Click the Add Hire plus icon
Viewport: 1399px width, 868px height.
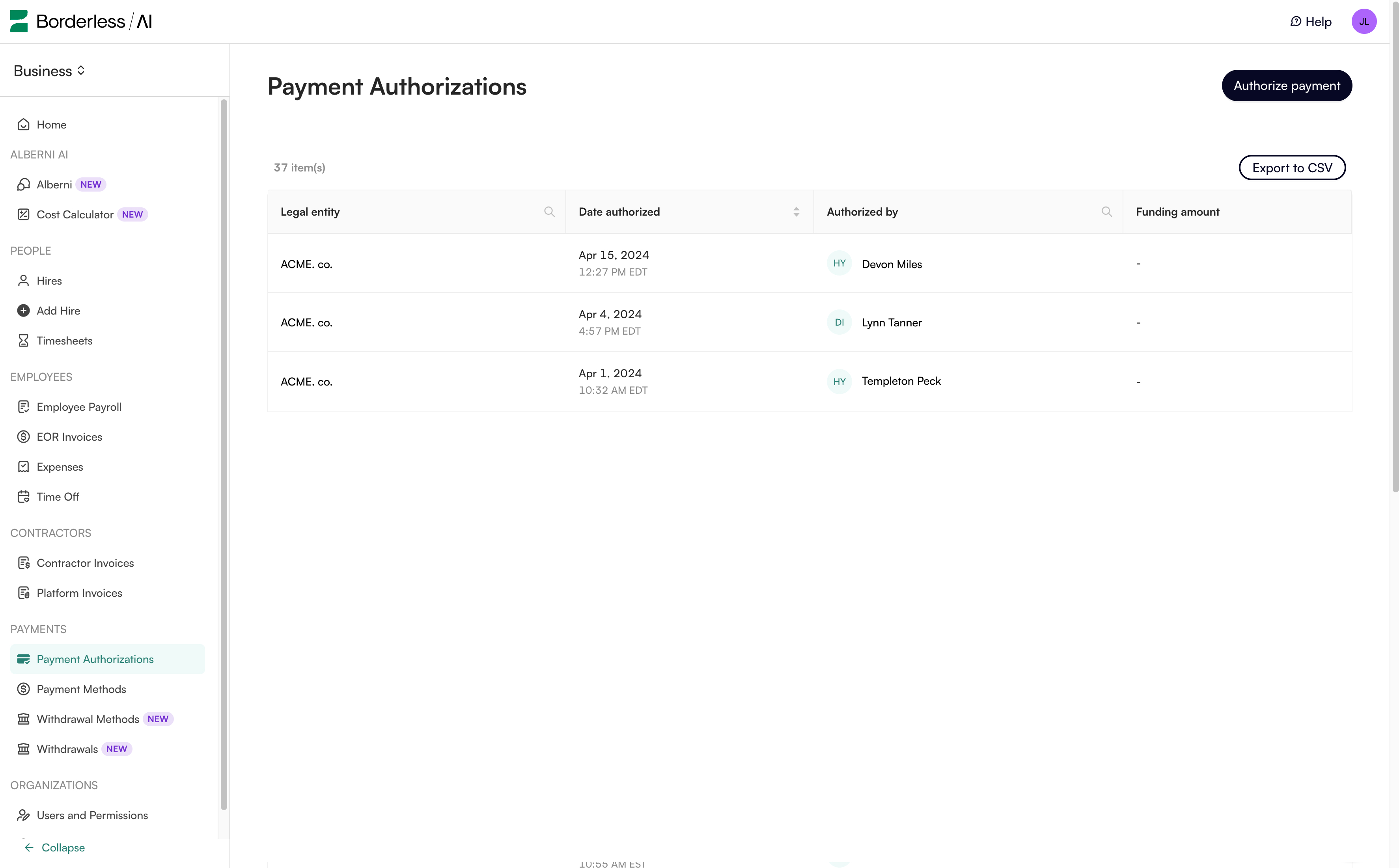pos(24,310)
